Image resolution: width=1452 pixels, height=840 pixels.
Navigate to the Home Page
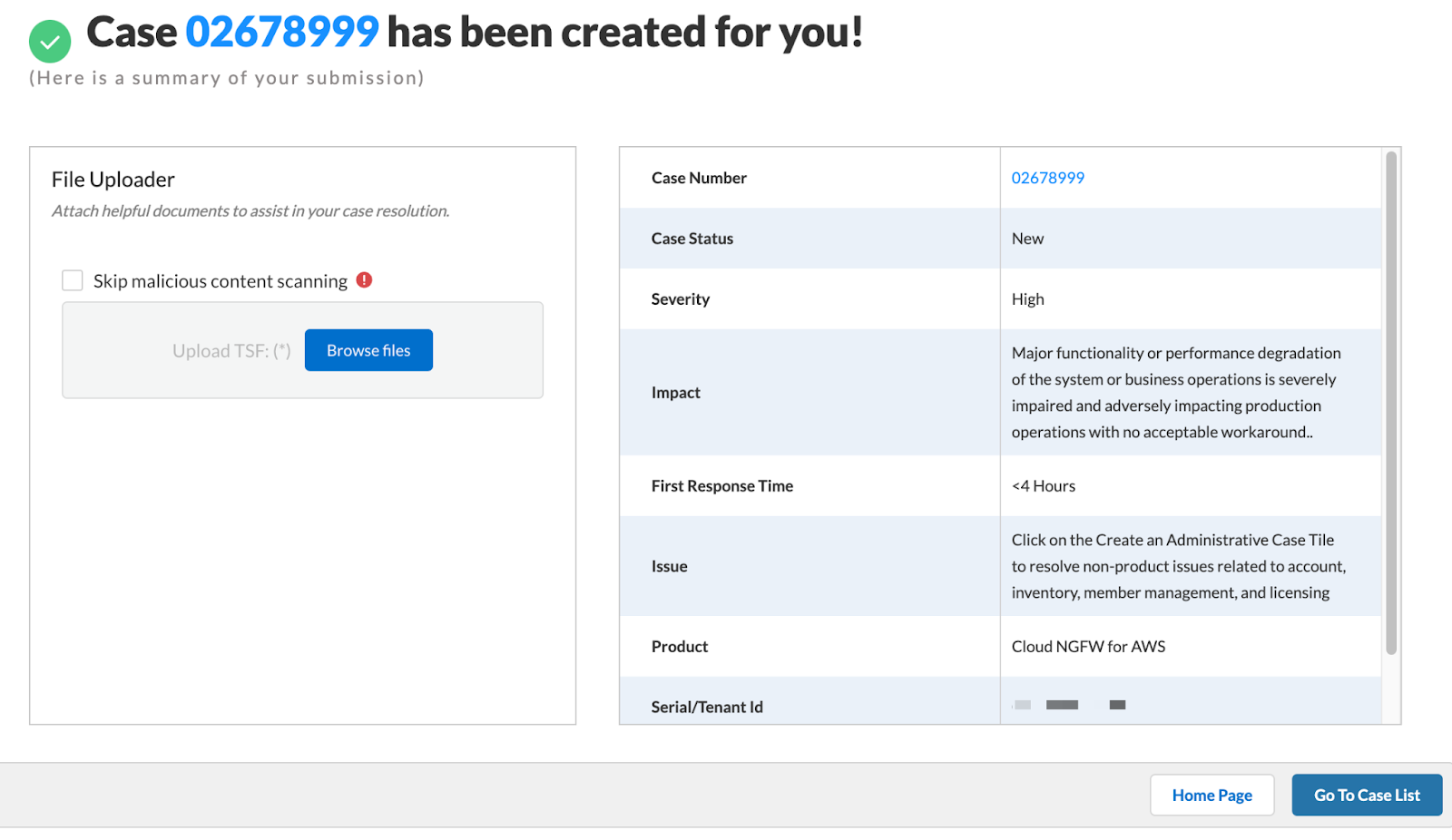(x=1212, y=795)
